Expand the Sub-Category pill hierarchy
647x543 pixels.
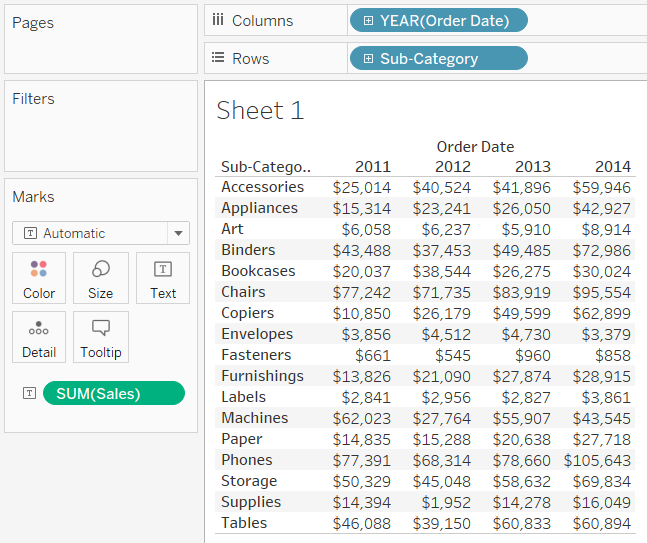point(368,59)
